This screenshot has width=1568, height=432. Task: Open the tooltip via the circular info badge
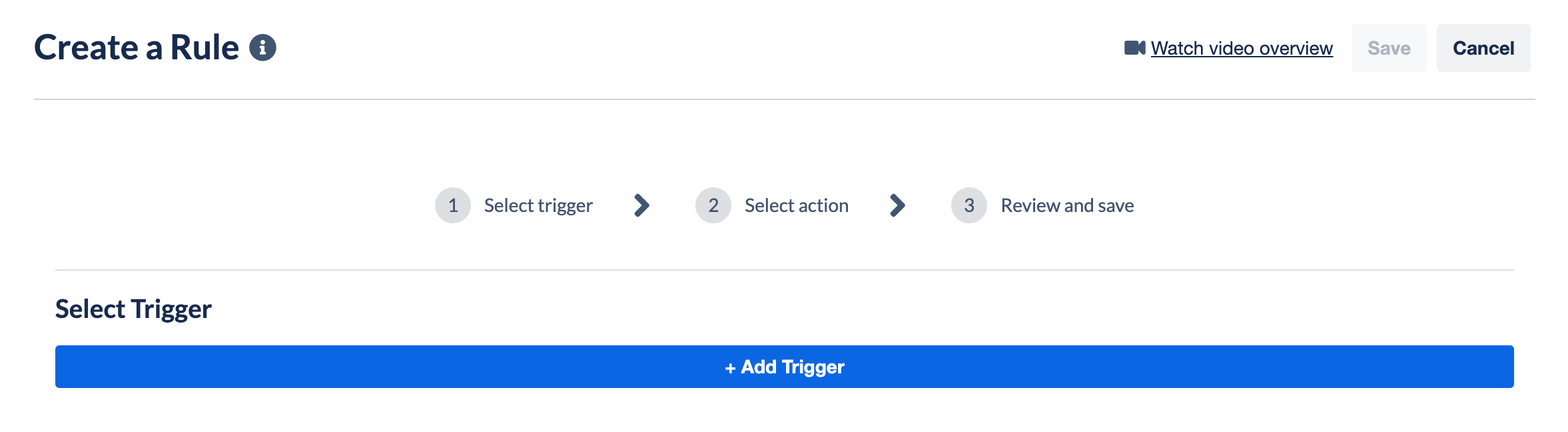coord(263,47)
